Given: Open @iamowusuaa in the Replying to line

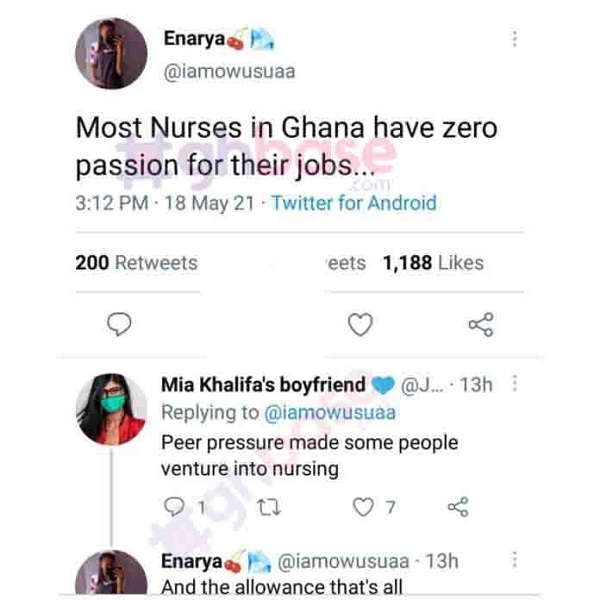Looking at the screenshot, I should point(330,412).
